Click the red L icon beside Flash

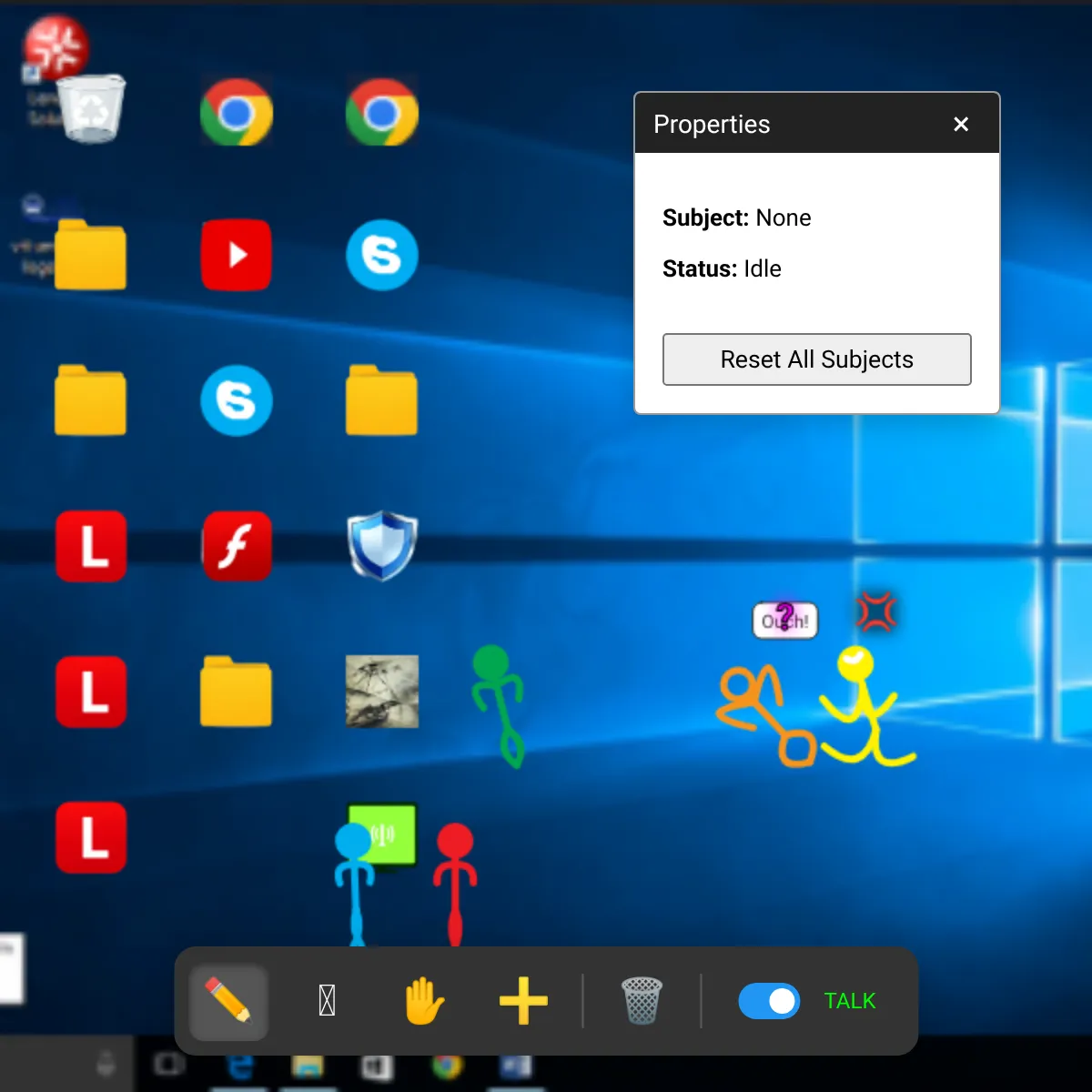click(91, 546)
